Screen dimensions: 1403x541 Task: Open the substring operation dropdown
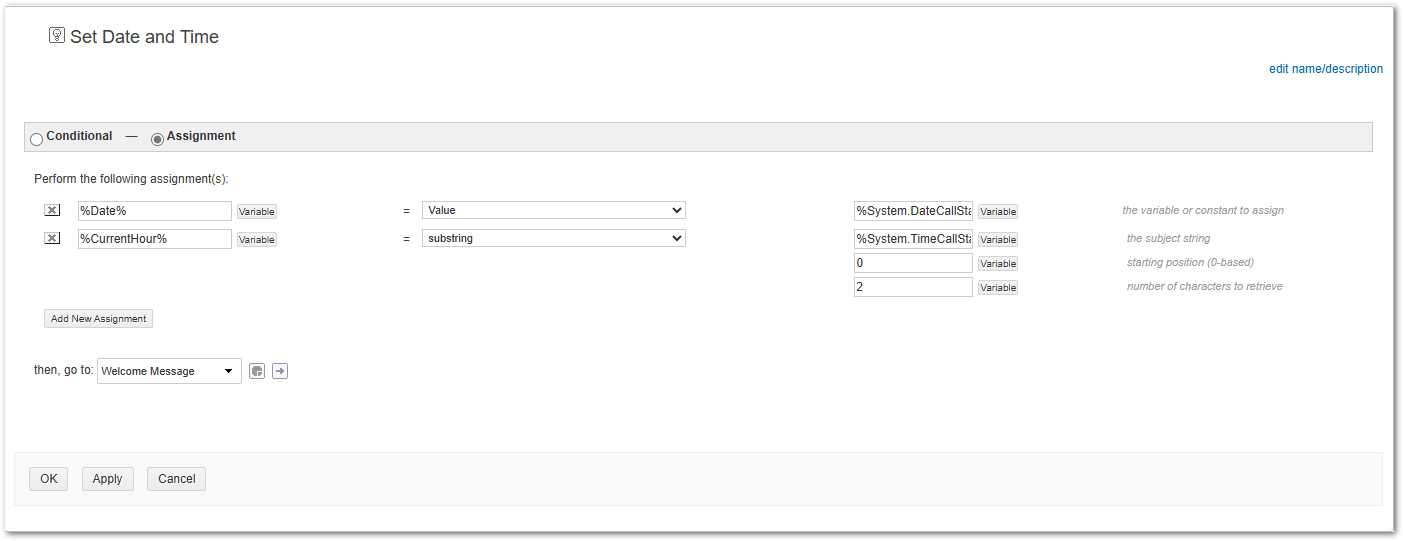click(553, 239)
